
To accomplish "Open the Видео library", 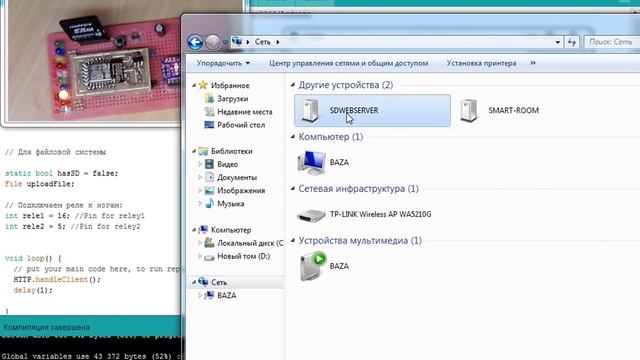I will (227, 164).
